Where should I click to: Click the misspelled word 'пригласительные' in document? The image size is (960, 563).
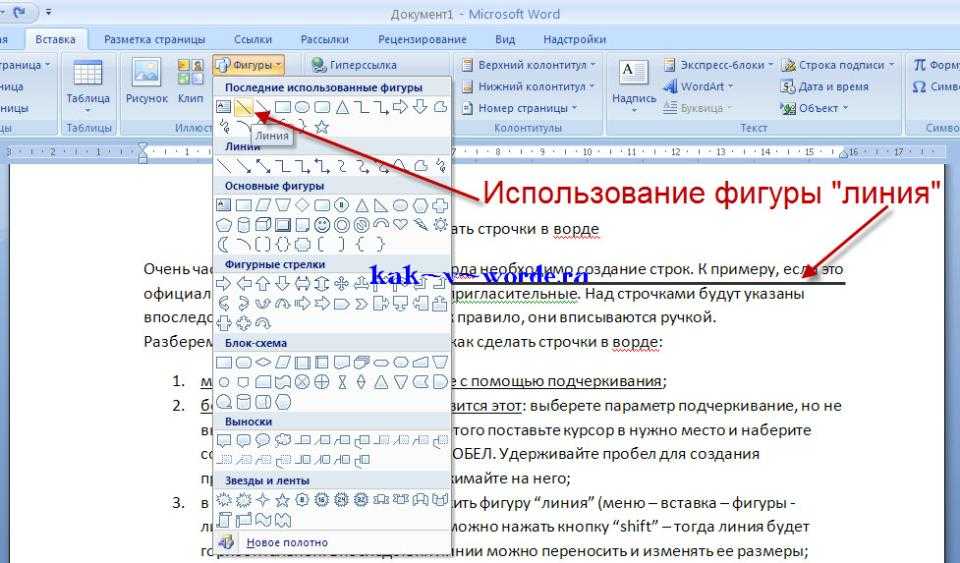pos(516,294)
